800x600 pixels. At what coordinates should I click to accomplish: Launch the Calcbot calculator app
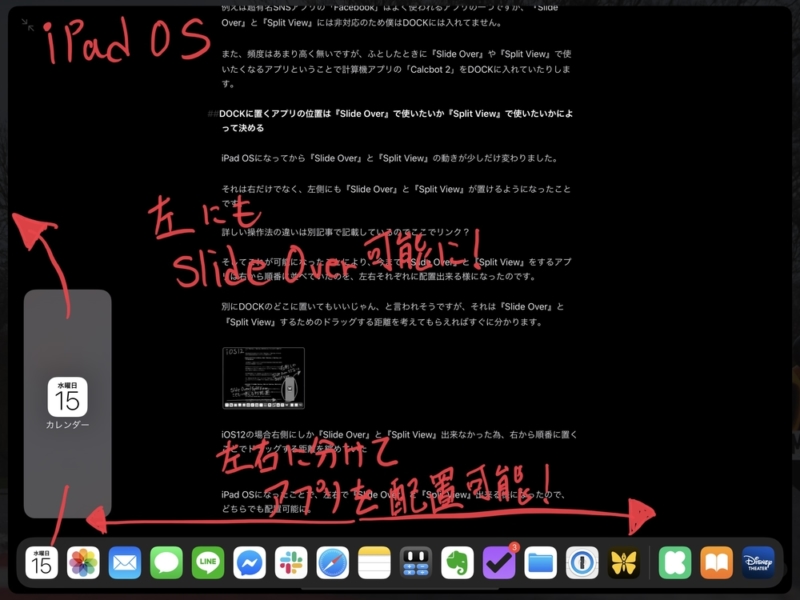pos(416,563)
